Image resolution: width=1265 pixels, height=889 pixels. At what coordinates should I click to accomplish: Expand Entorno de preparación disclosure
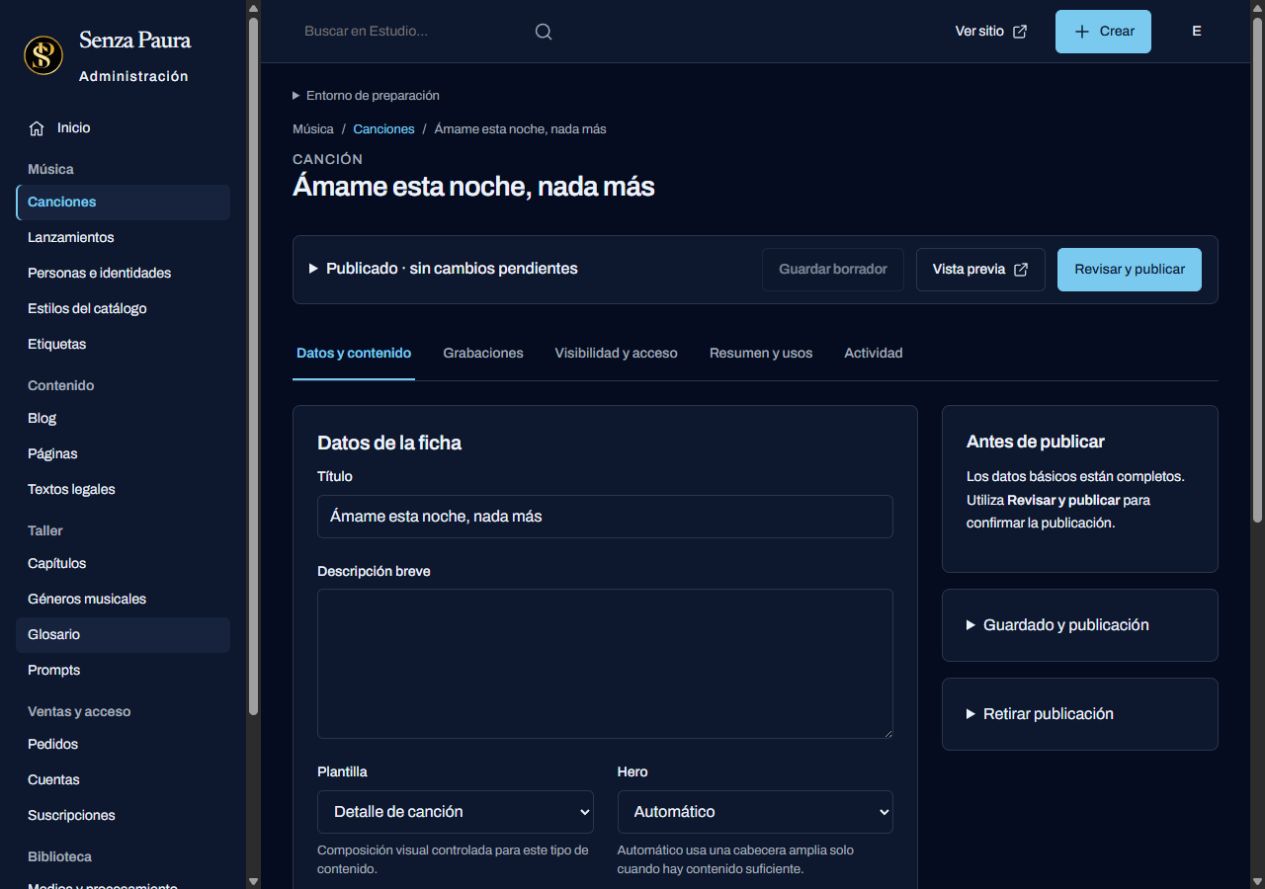coord(366,96)
